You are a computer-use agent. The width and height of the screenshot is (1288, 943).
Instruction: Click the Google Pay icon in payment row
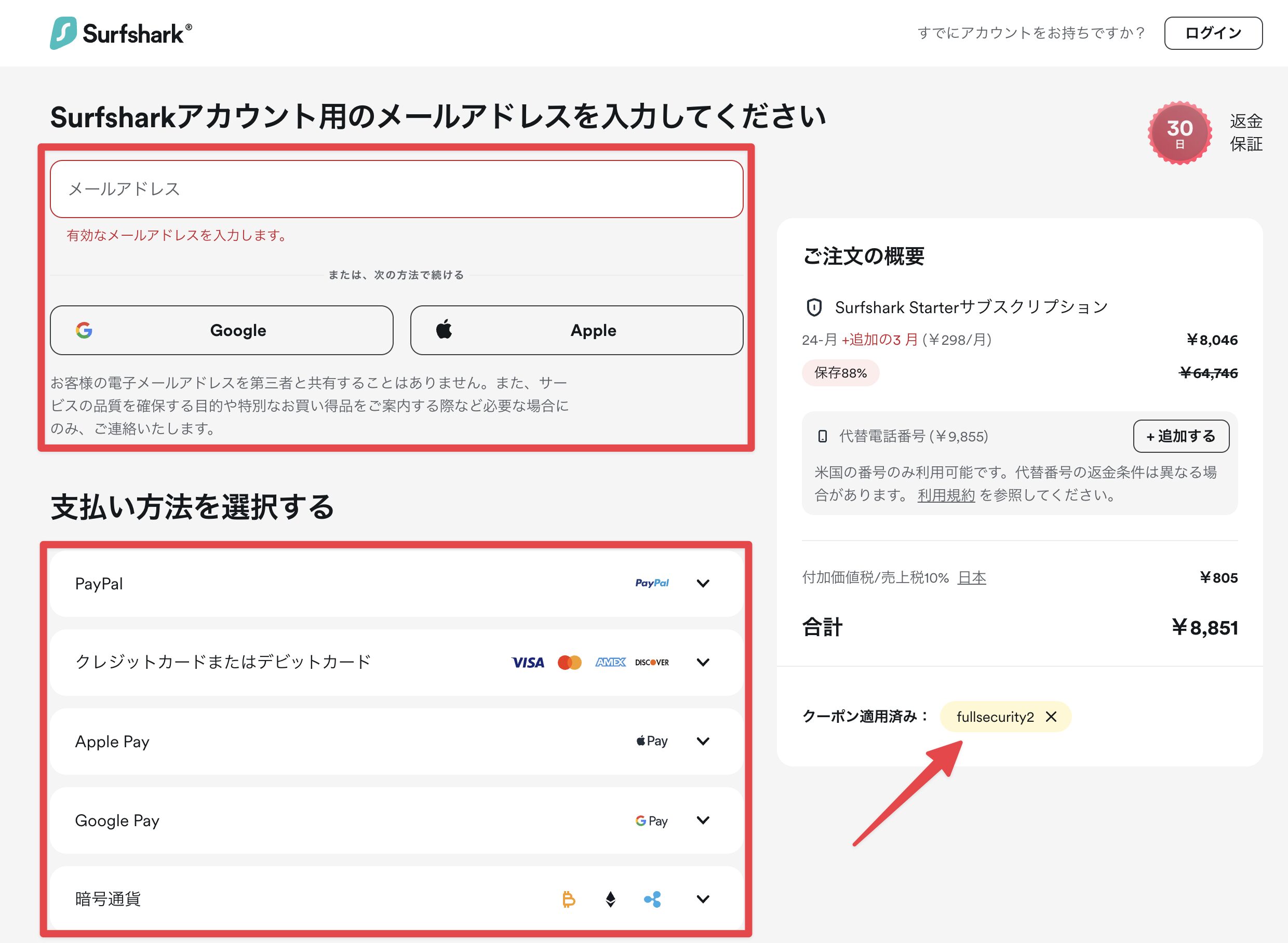coord(650,820)
